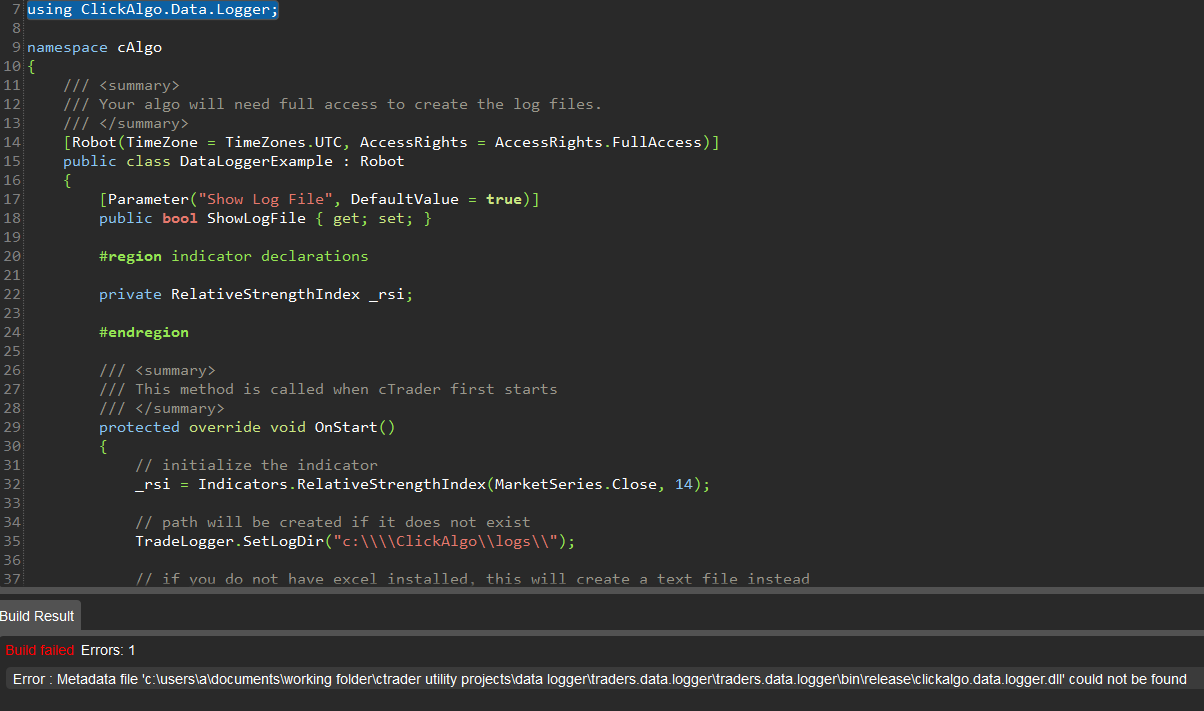The width and height of the screenshot is (1204, 711).
Task: Click 'public bool ShowLogFile' property line
Action: tap(265, 218)
